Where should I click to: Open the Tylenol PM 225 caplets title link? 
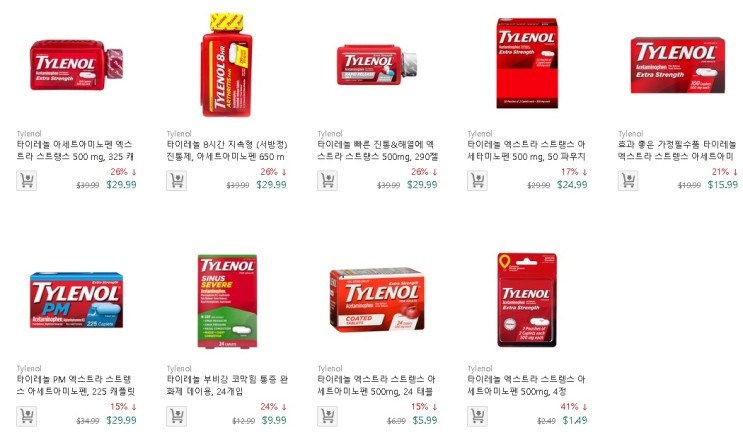coord(76,386)
